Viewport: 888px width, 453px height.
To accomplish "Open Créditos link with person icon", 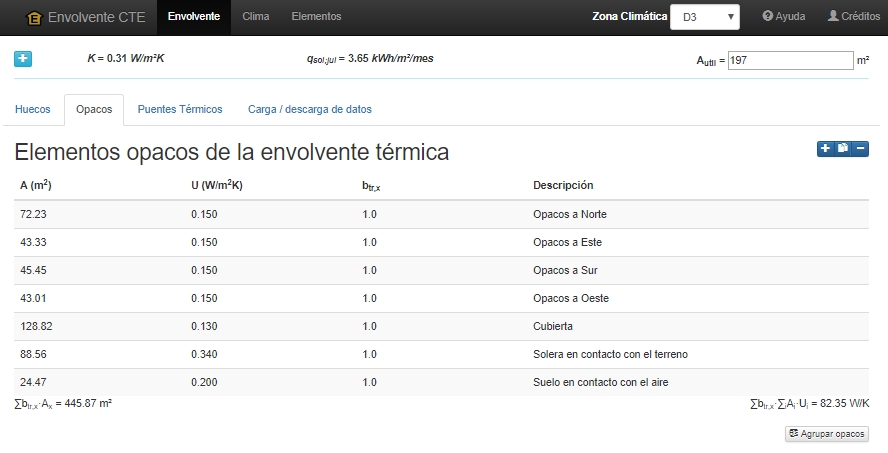I will 854,16.
